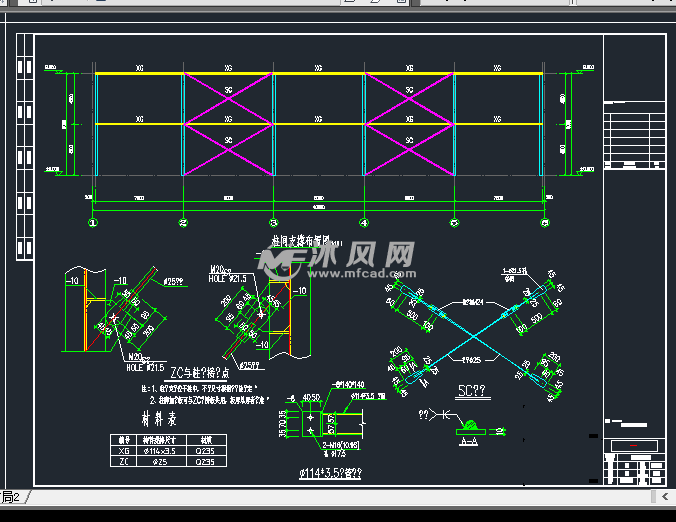Image resolution: width=676 pixels, height=522 pixels.
Task: Select grid axis bubble number 1
Action: tap(93, 222)
